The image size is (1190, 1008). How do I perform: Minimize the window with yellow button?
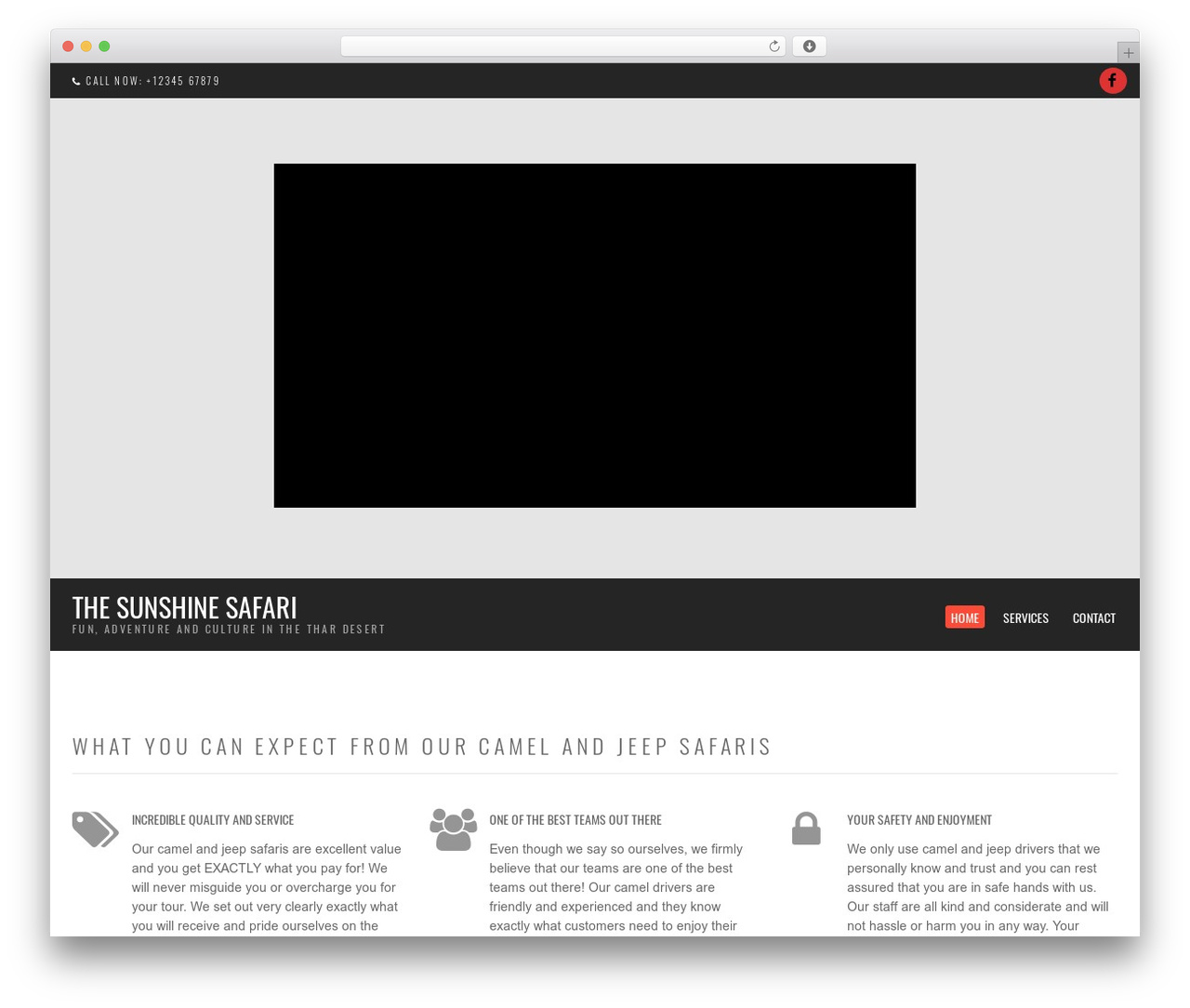86,46
